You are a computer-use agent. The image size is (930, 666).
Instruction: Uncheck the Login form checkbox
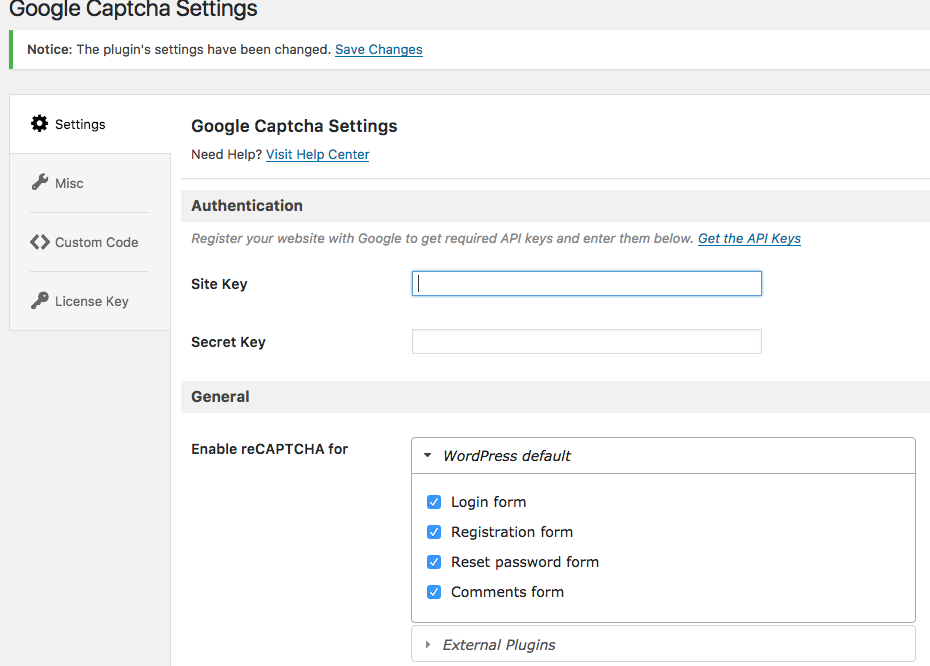(x=434, y=502)
